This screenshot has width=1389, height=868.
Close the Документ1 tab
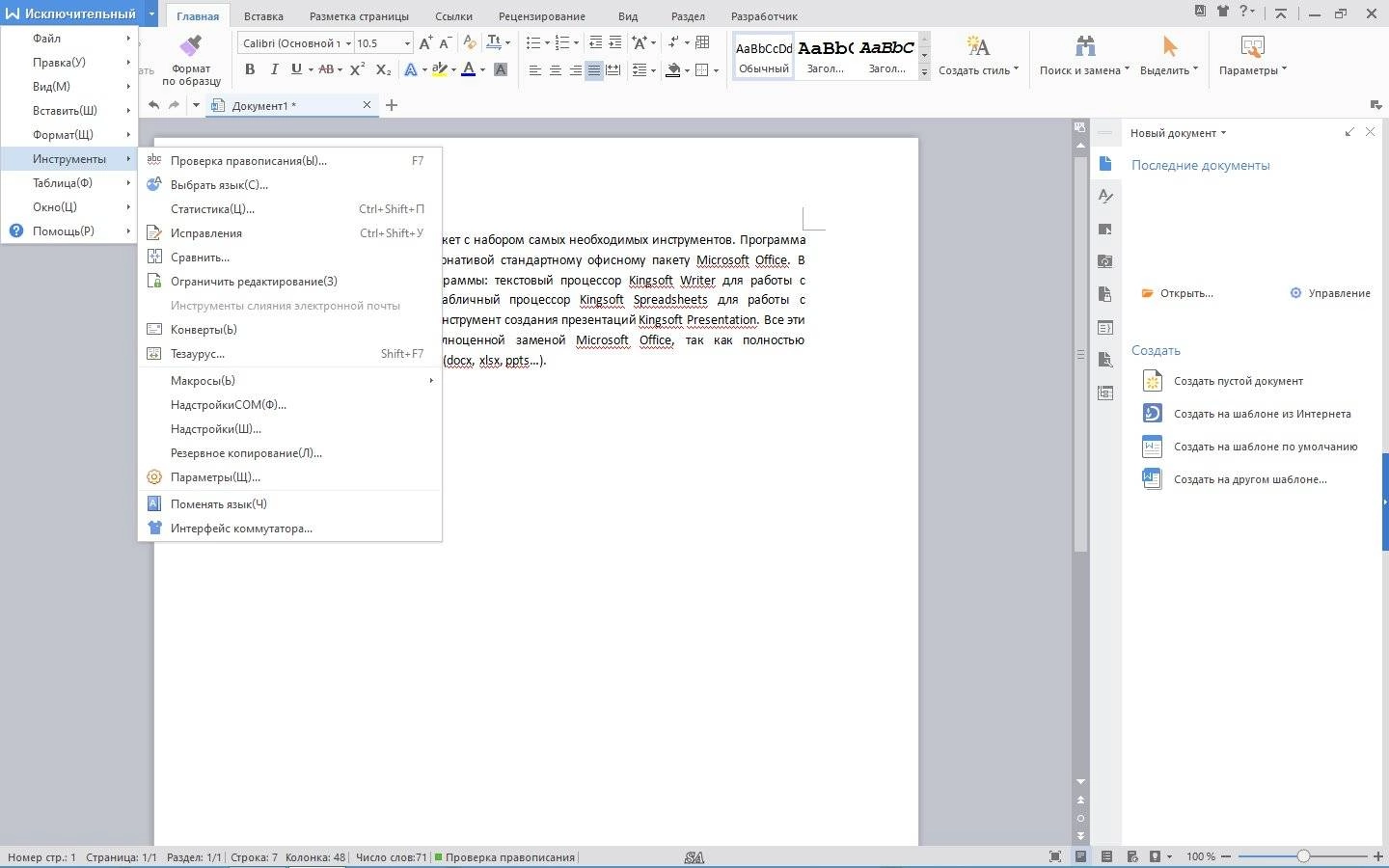tap(367, 105)
